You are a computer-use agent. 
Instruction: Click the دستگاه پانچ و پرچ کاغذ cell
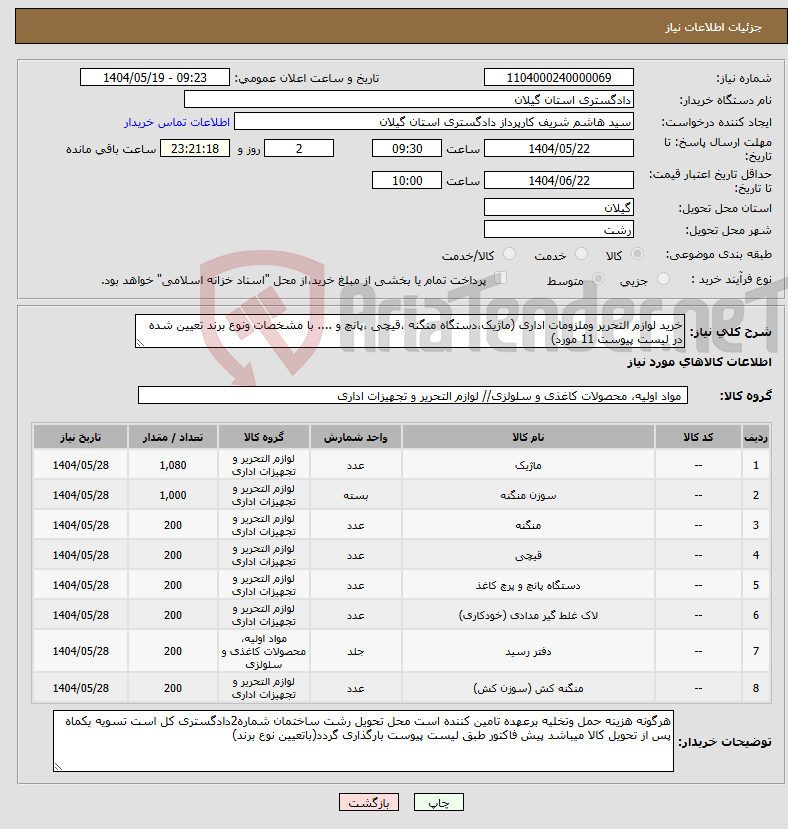(528, 585)
